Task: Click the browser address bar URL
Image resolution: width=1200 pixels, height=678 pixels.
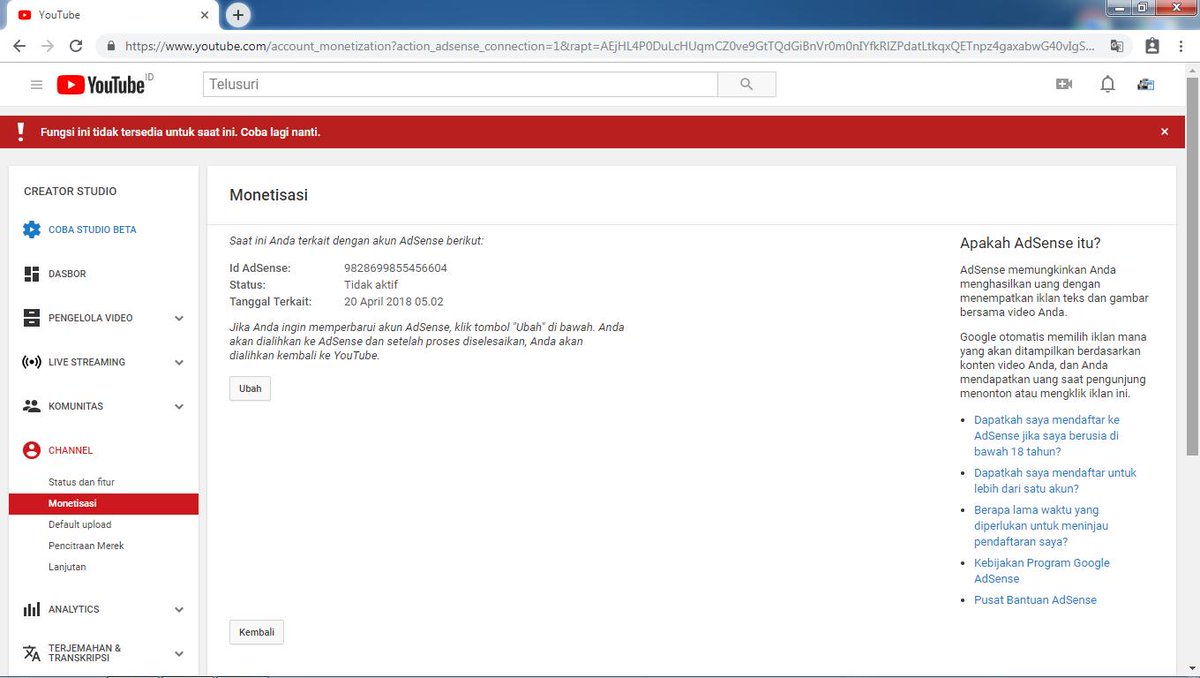Action: click(x=610, y=46)
